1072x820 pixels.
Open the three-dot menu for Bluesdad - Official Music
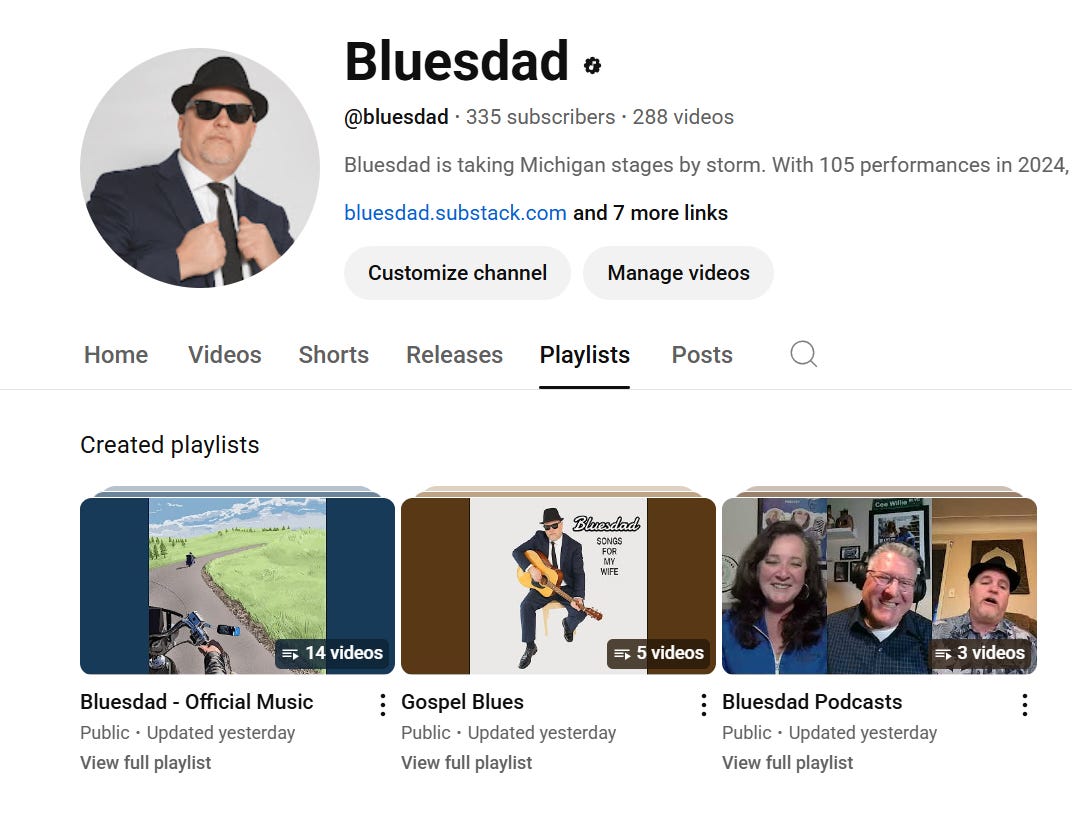tap(382, 704)
